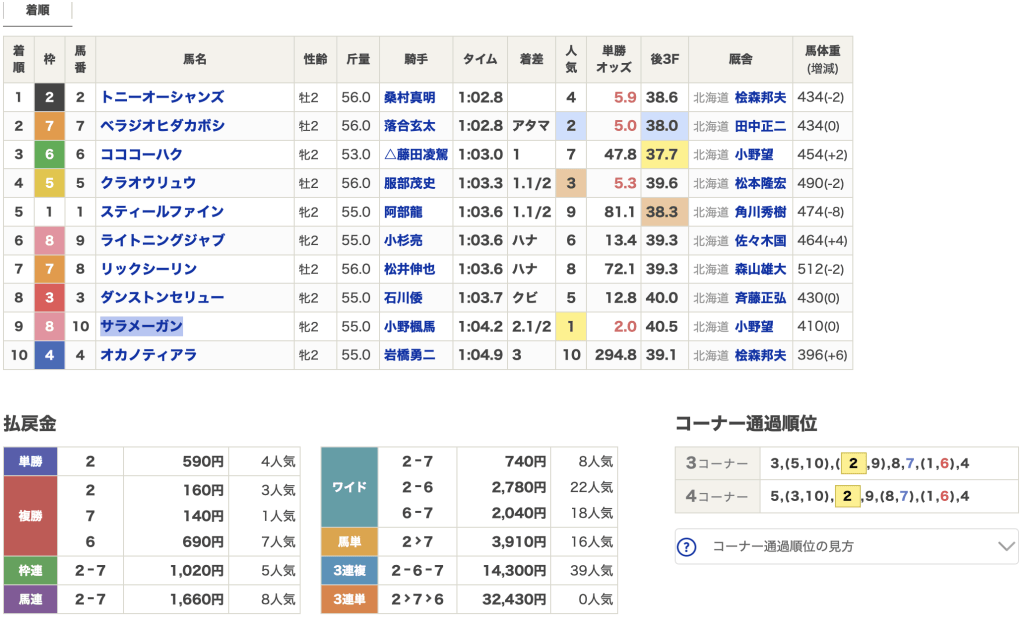Click the タイム column header
Image resolution: width=1024 pixels, height=627 pixels.
click(x=480, y=59)
